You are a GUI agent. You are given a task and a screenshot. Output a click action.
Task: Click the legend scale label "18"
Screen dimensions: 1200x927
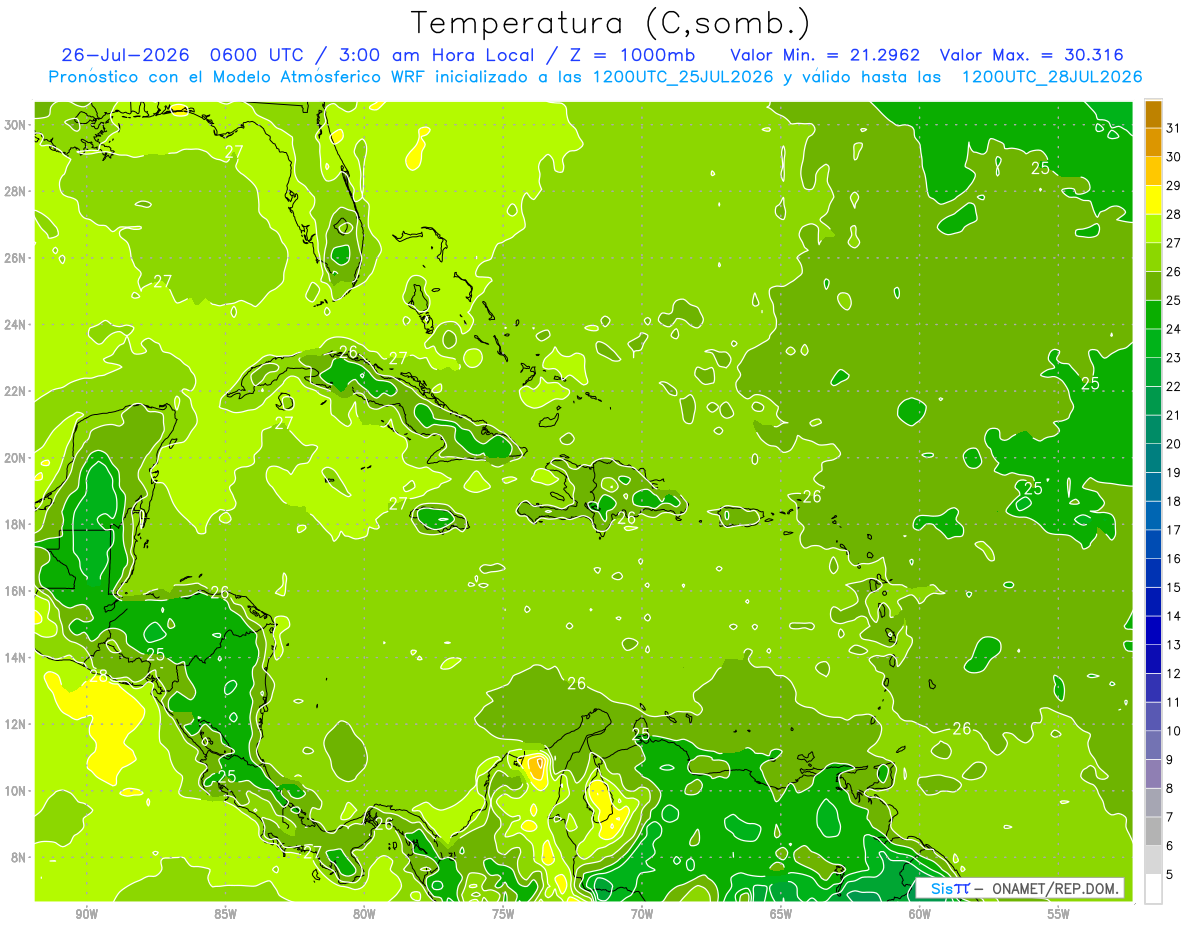coord(1174,501)
